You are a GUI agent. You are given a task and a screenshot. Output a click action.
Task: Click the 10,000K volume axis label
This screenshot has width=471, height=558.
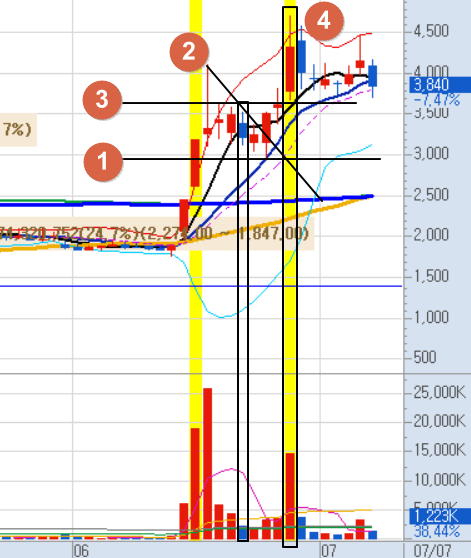pos(440,480)
